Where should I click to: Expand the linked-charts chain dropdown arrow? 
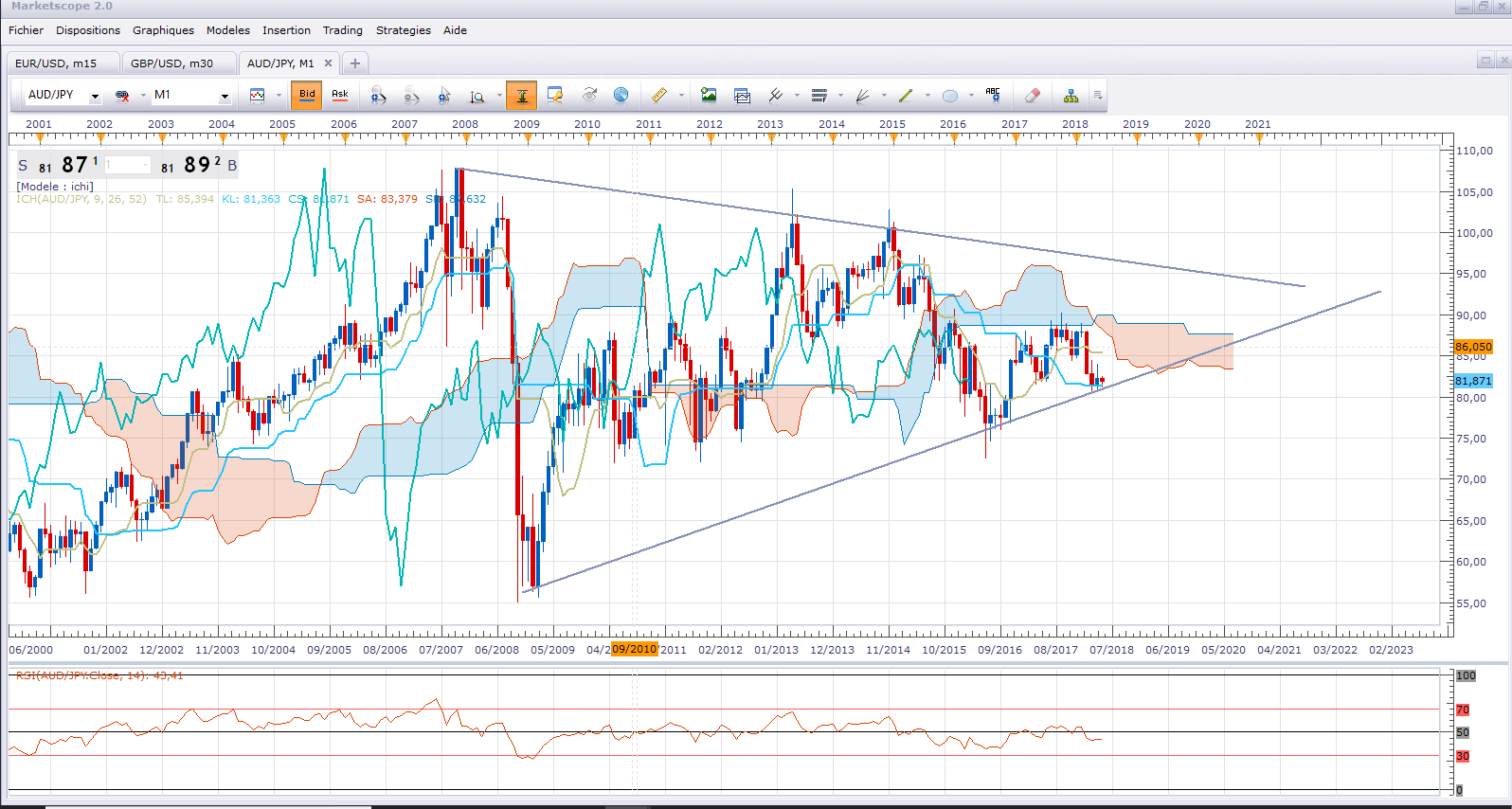point(143,96)
